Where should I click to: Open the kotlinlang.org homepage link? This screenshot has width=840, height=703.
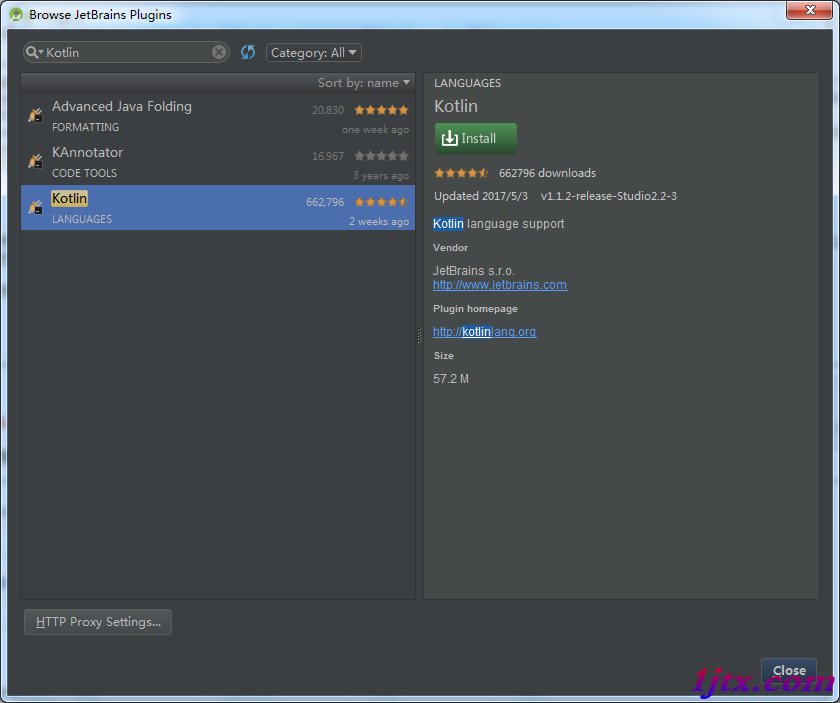[x=484, y=332]
